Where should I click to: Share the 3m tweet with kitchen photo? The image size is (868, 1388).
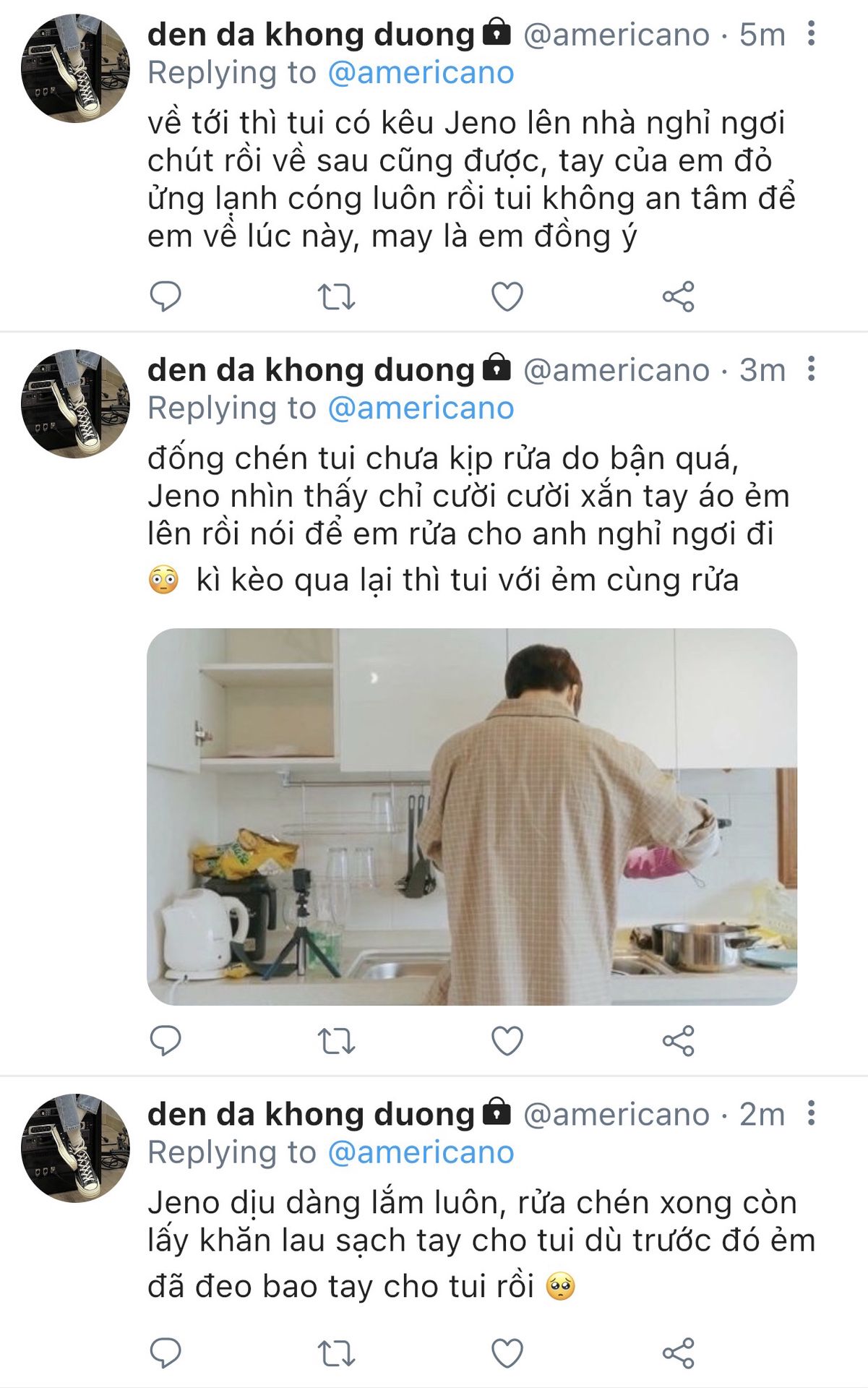[x=678, y=1041]
